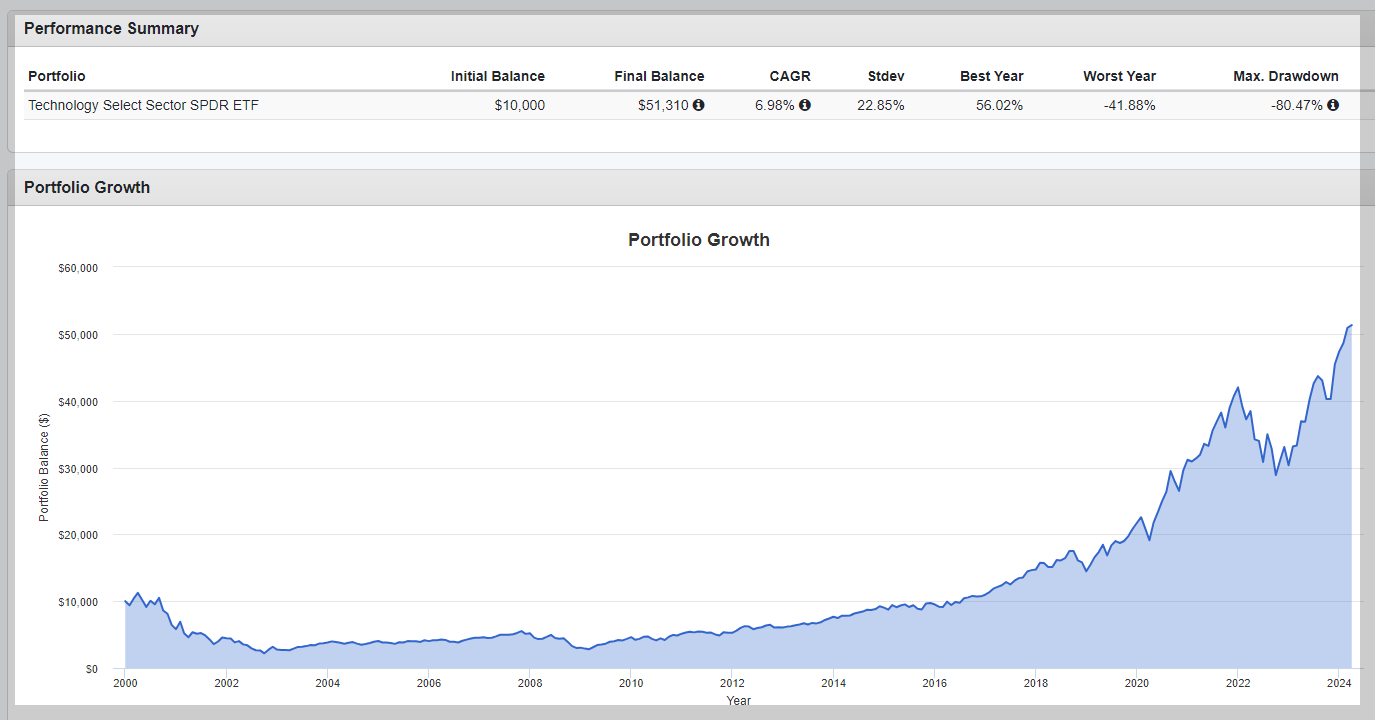Click the 2018 x-axis year label
Image resolution: width=1375 pixels, height=720 pixels.
point(1035,684)
